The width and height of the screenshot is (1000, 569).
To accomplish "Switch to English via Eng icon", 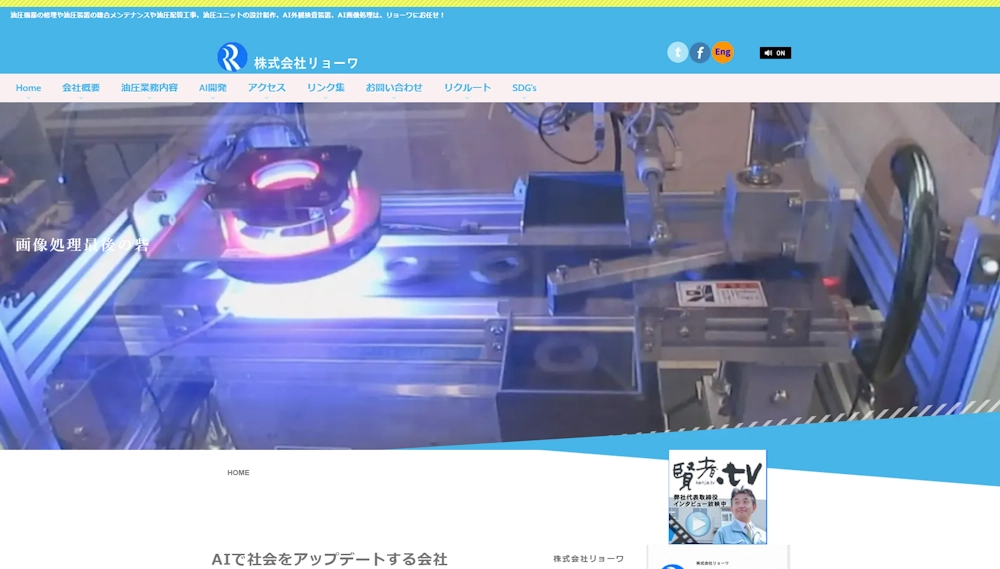I will click(x=722, y=52).
